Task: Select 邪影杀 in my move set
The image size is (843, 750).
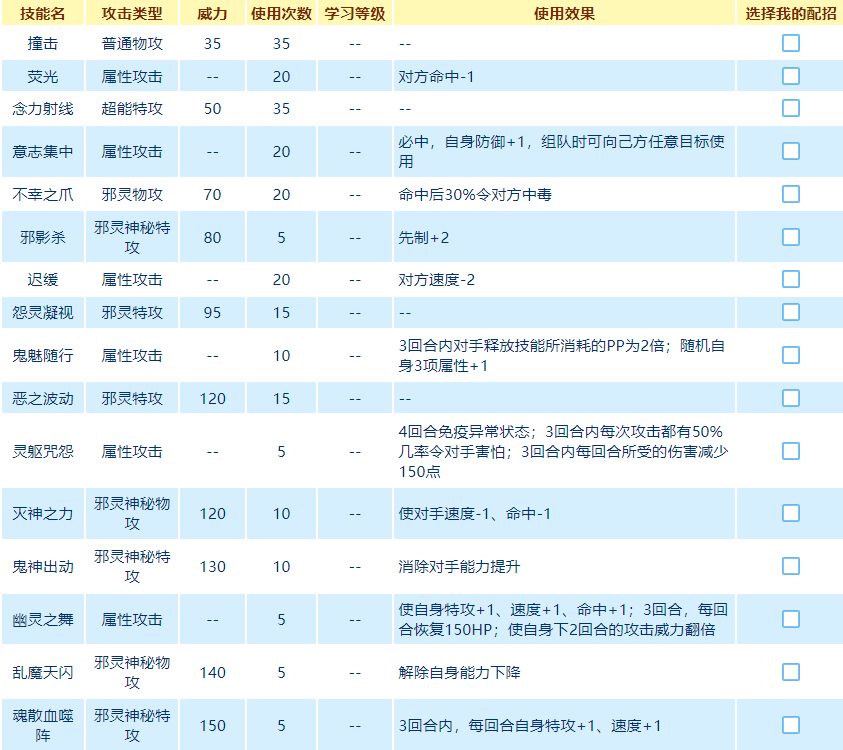Action: (790, 238)
